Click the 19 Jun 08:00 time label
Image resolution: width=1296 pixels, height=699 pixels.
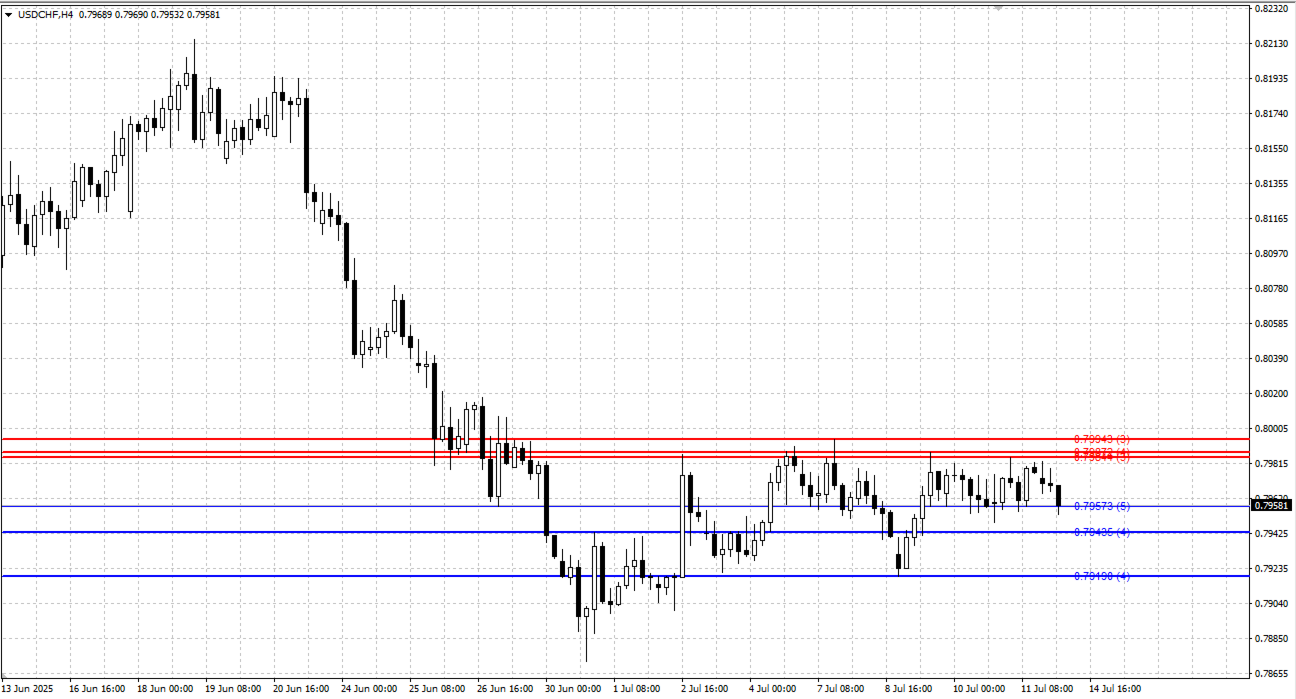233,689
